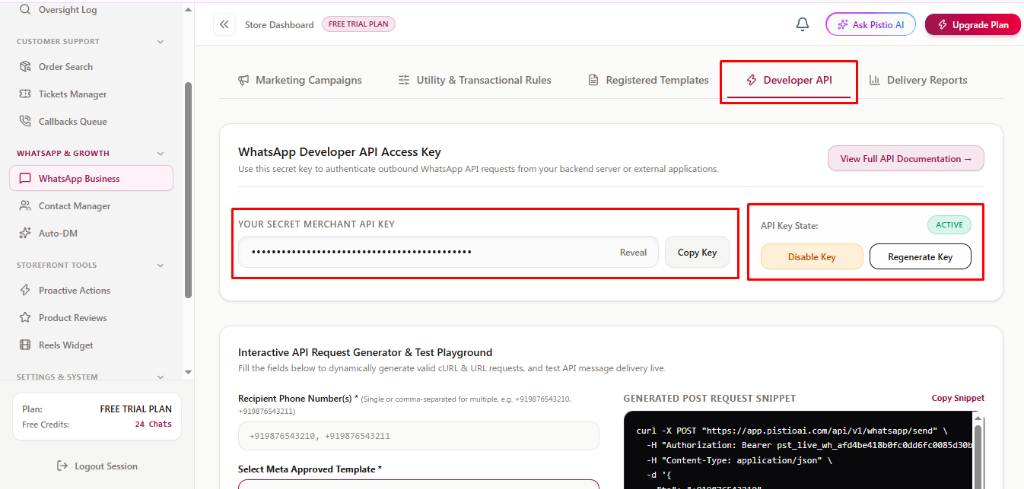1024x489 pixels.
Task: Open View Full API Documentation
Action: pyautogui.click(x=906, y=159)
